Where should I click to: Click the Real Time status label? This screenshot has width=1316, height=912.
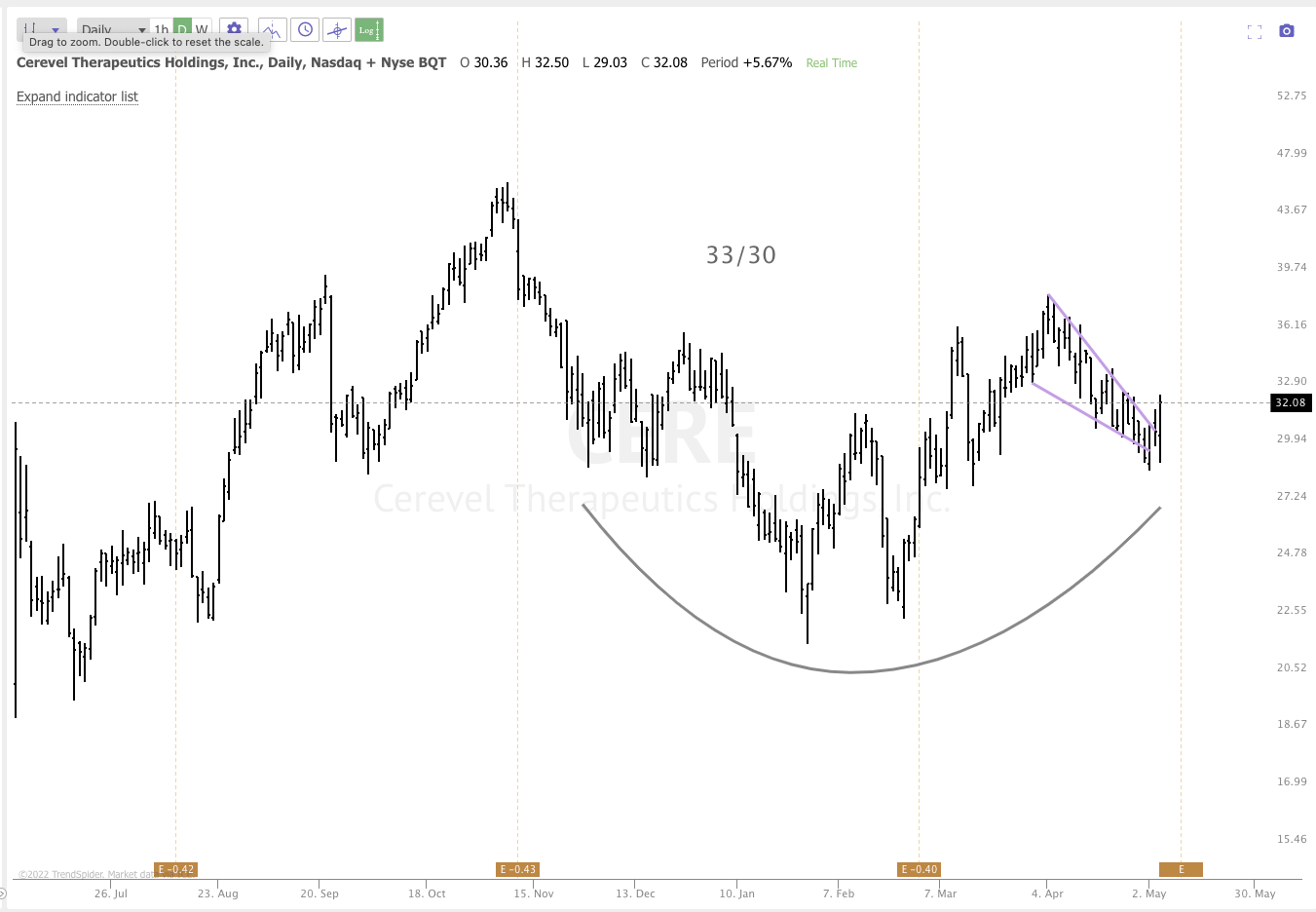831,62
